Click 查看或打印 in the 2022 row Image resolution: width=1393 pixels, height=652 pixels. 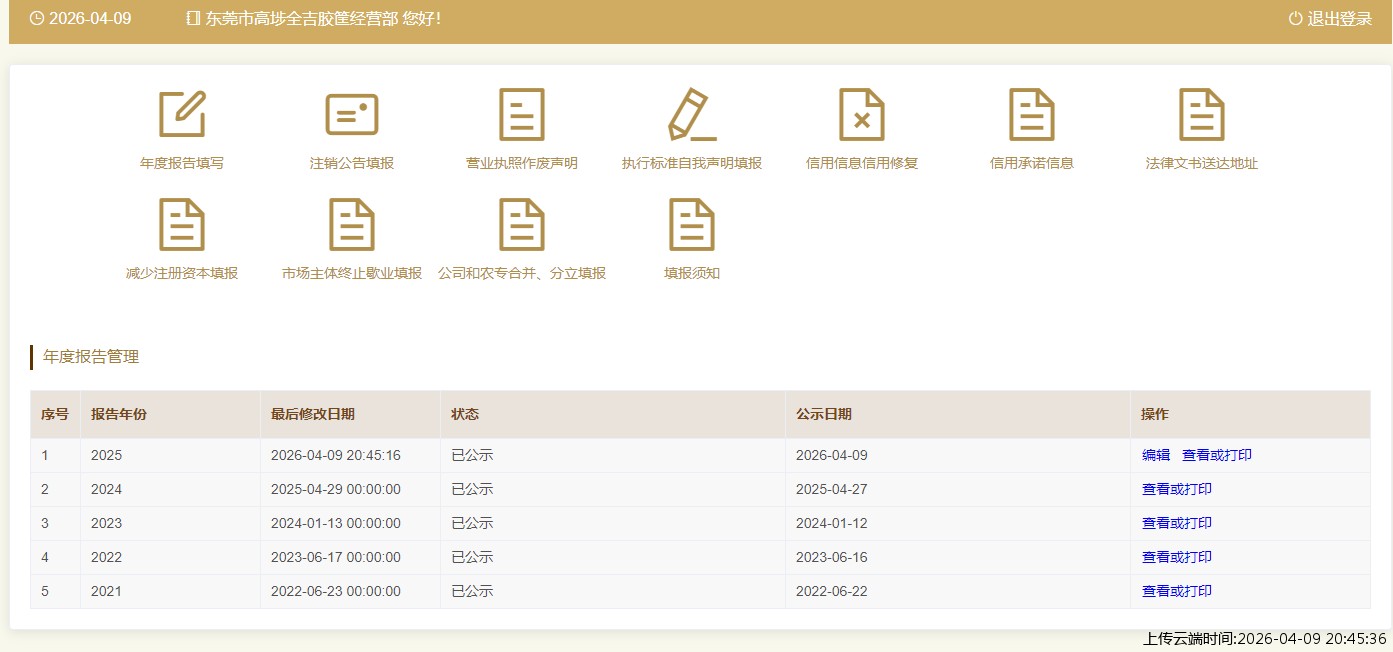pyautogui.click(x=1177, y=557)
